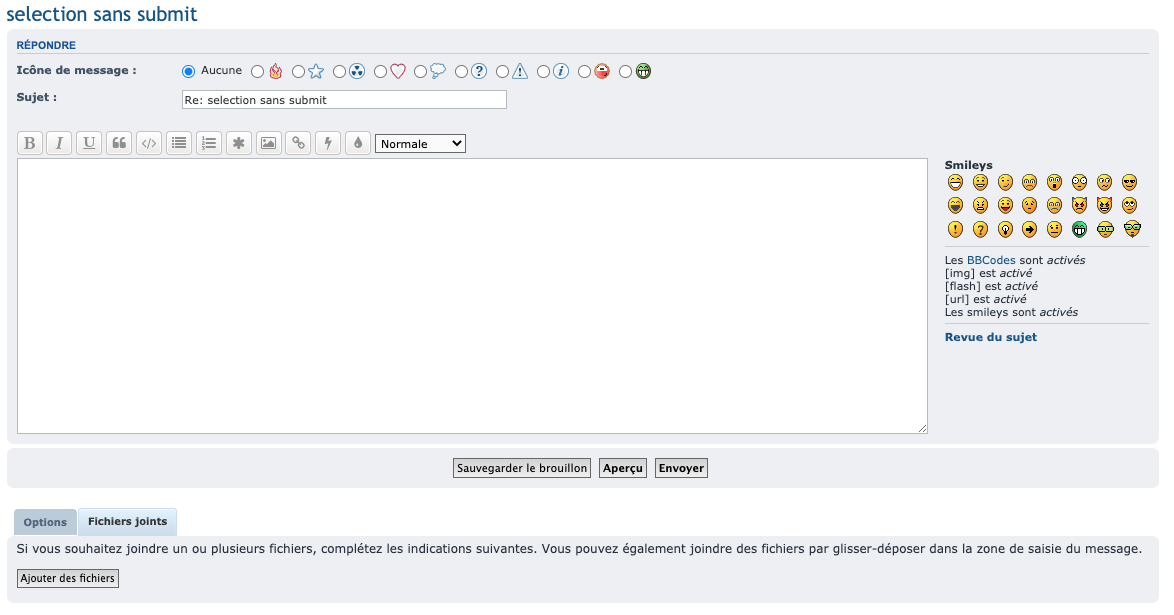Insert an image with the picture icon

point(268,143)
